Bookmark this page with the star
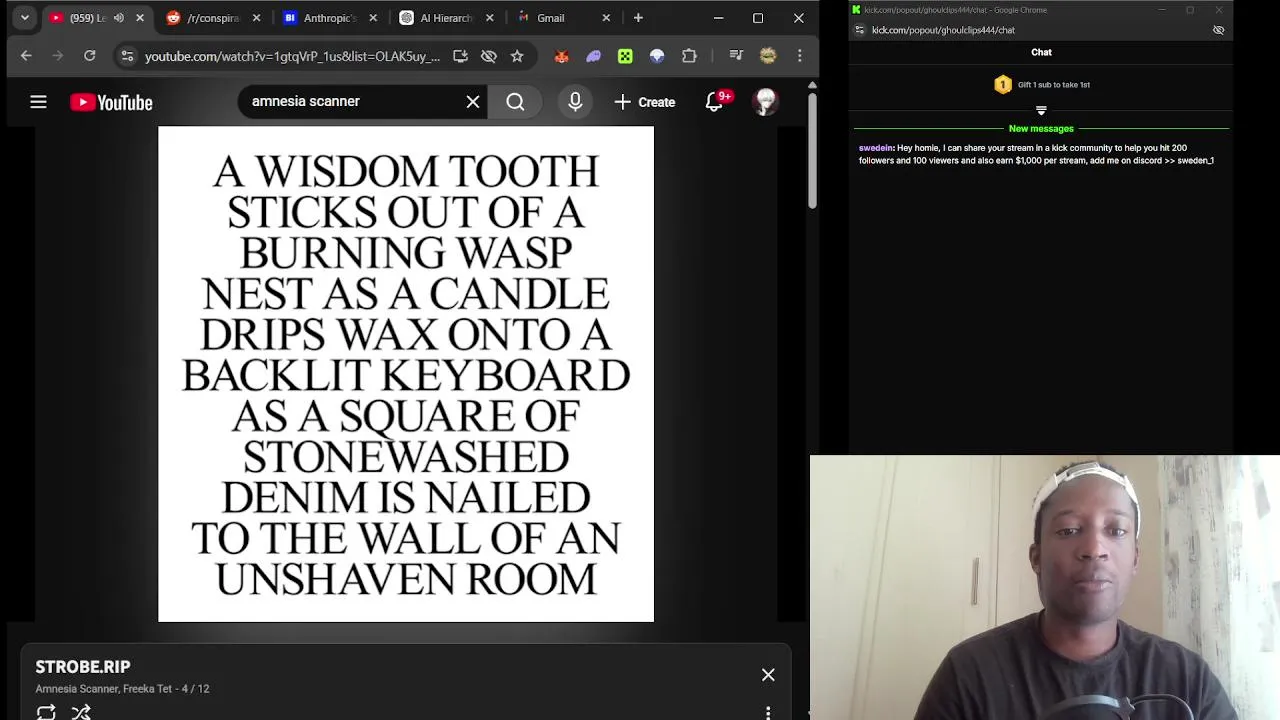 [x=517, y=56]
